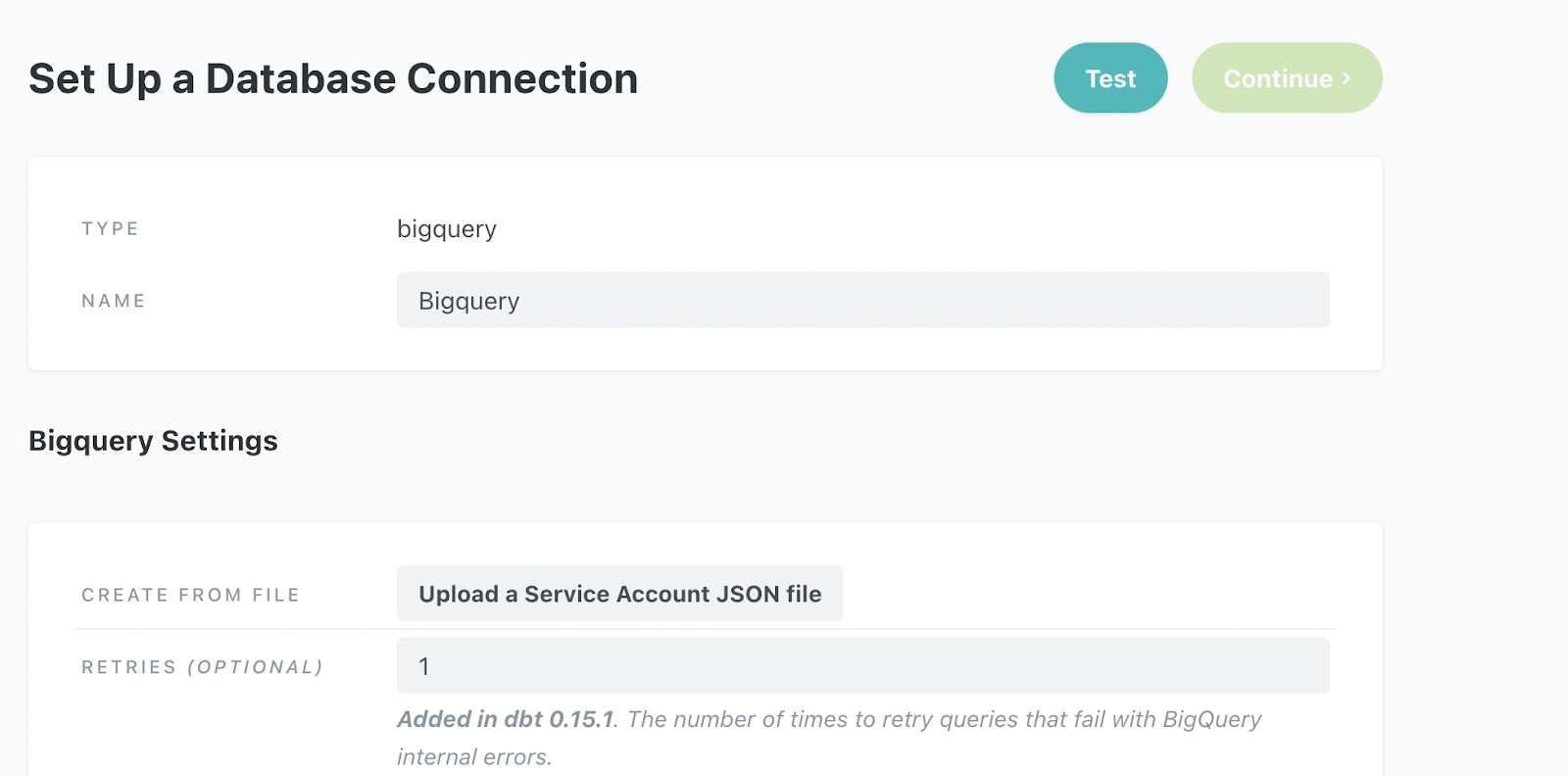Screen dimensions: 1568x776
Task: Click the 'TYPE' field label
Action: 110,228
